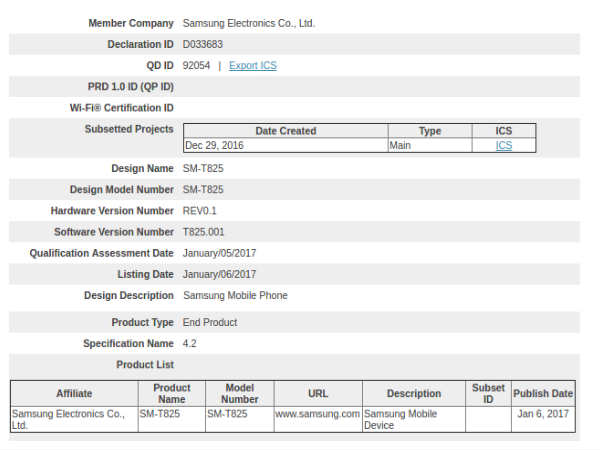The image size is (600, 450).
Task: Select the Hardware Version value REV0.1
Action: tap(200, 211)
